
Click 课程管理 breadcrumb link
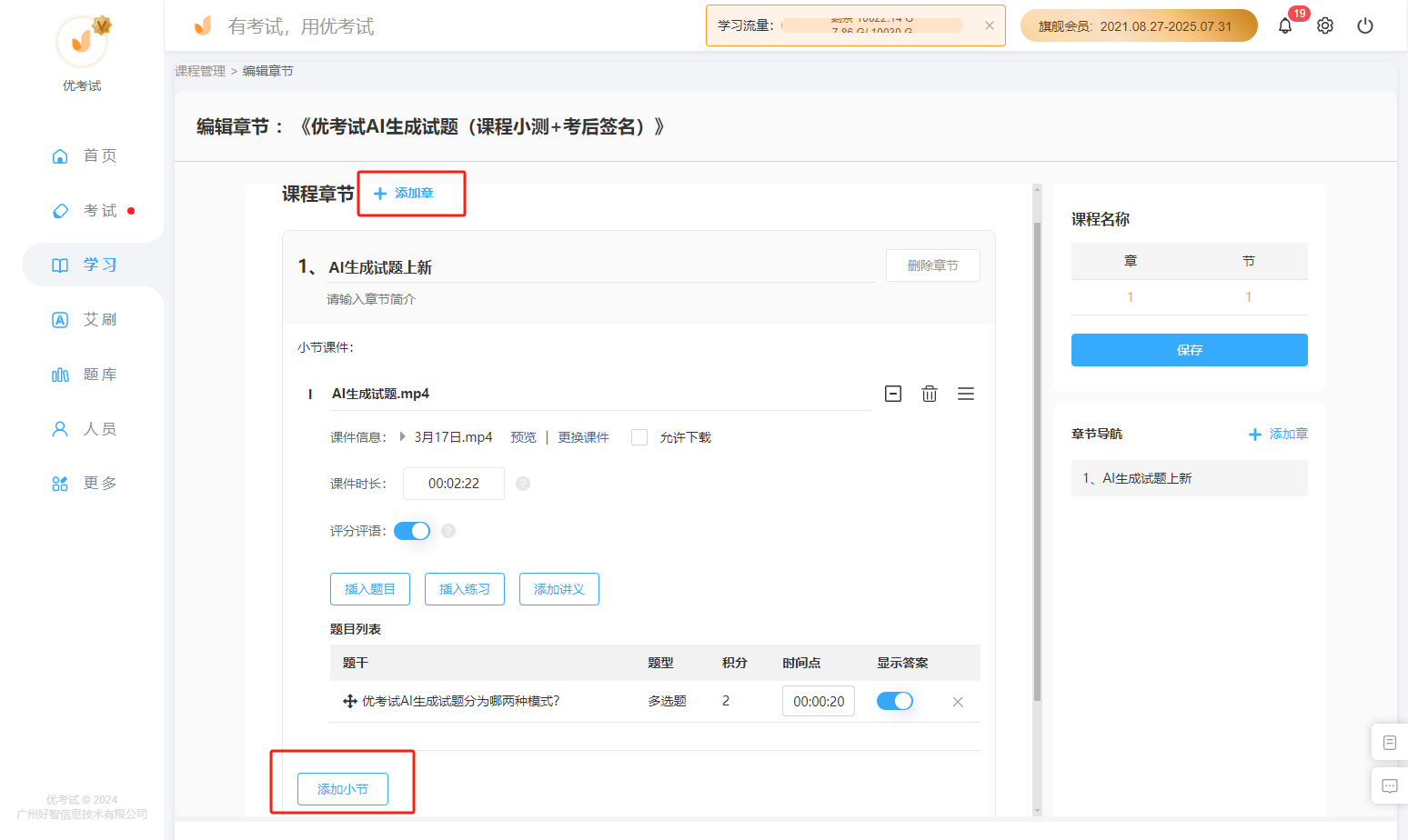click(x=200, y=71)
